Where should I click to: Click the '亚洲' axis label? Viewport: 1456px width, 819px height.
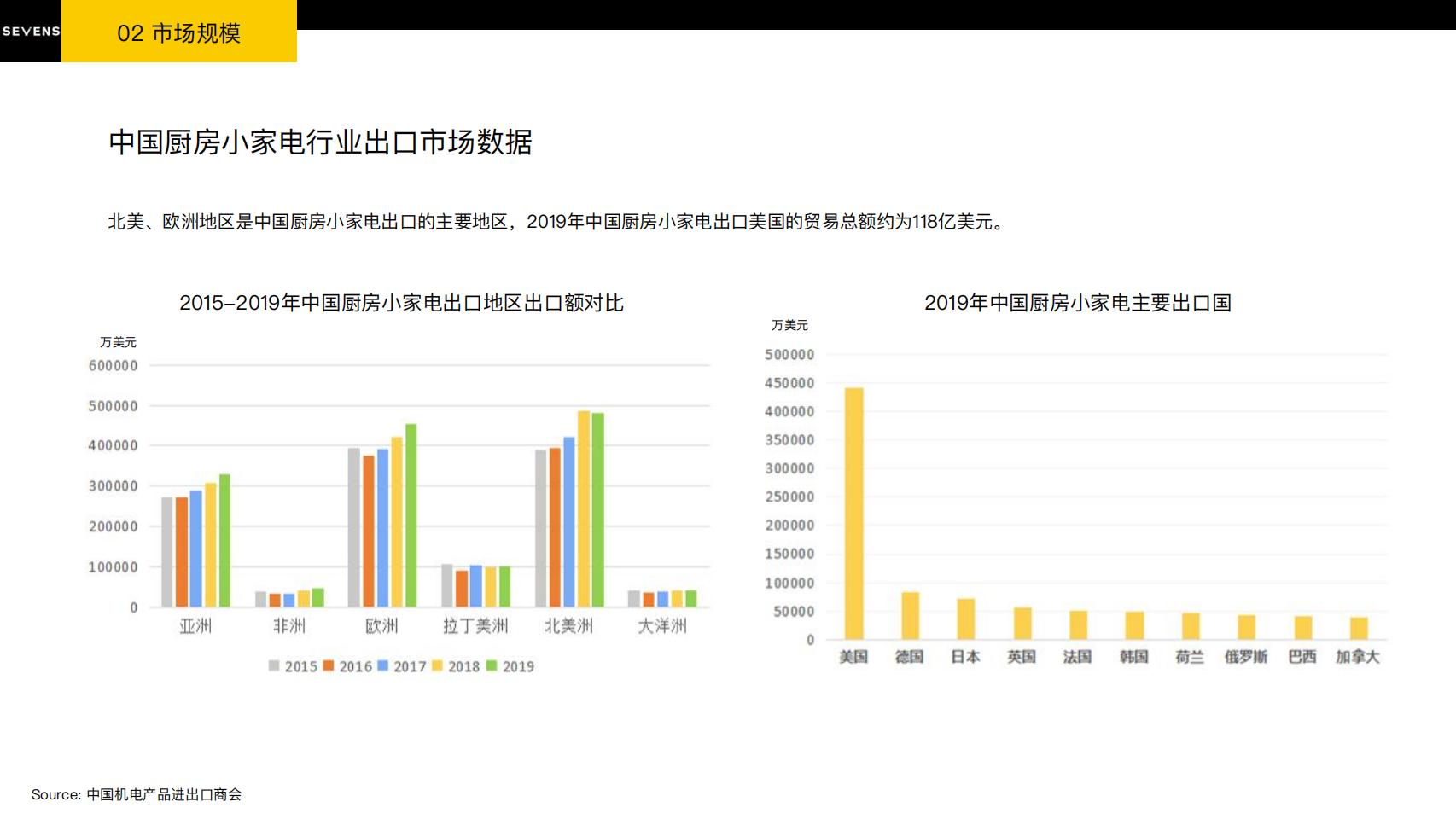click(x=195, y=626)
